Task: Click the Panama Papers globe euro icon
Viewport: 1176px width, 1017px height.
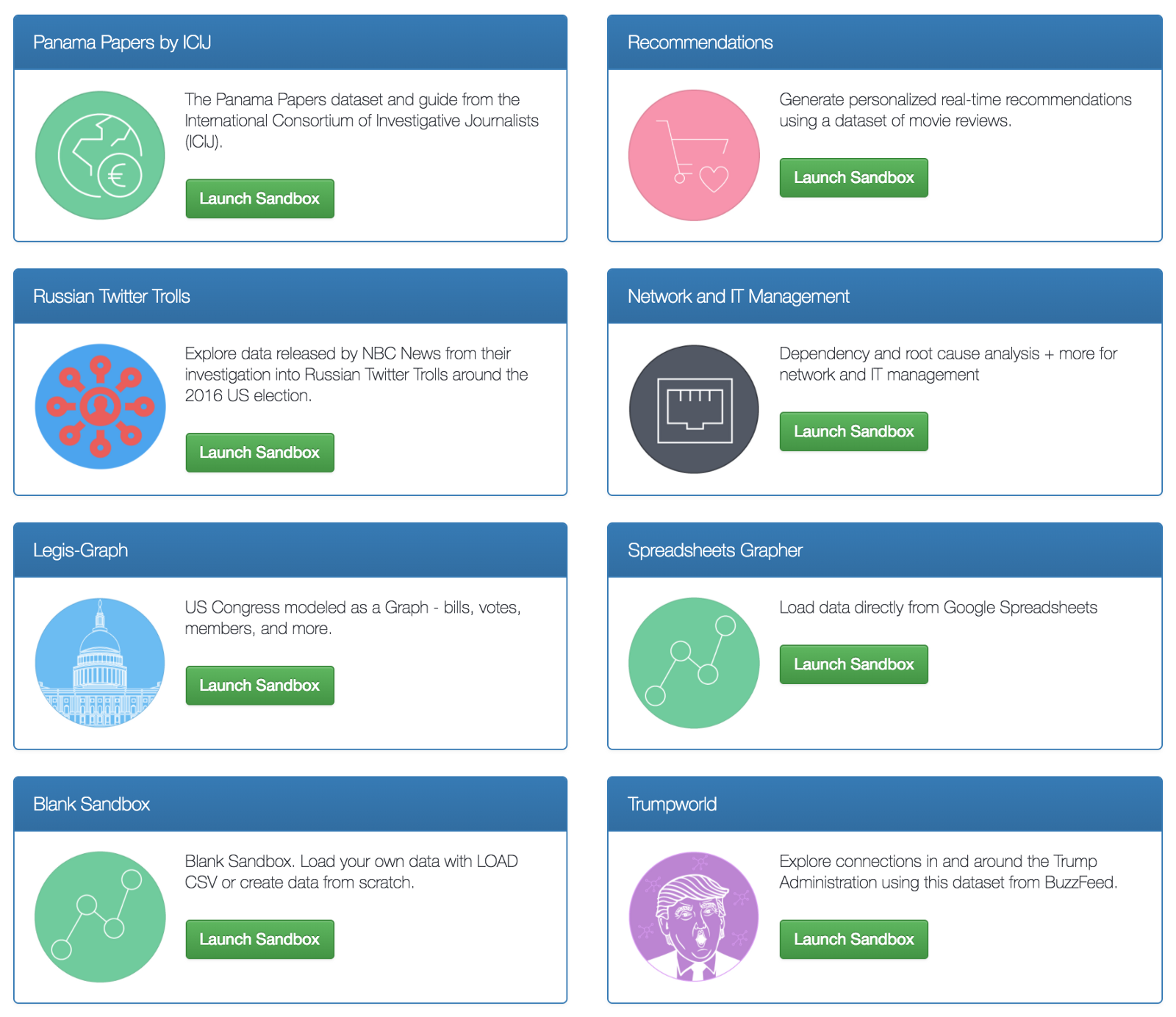Action: click(100, 155)
